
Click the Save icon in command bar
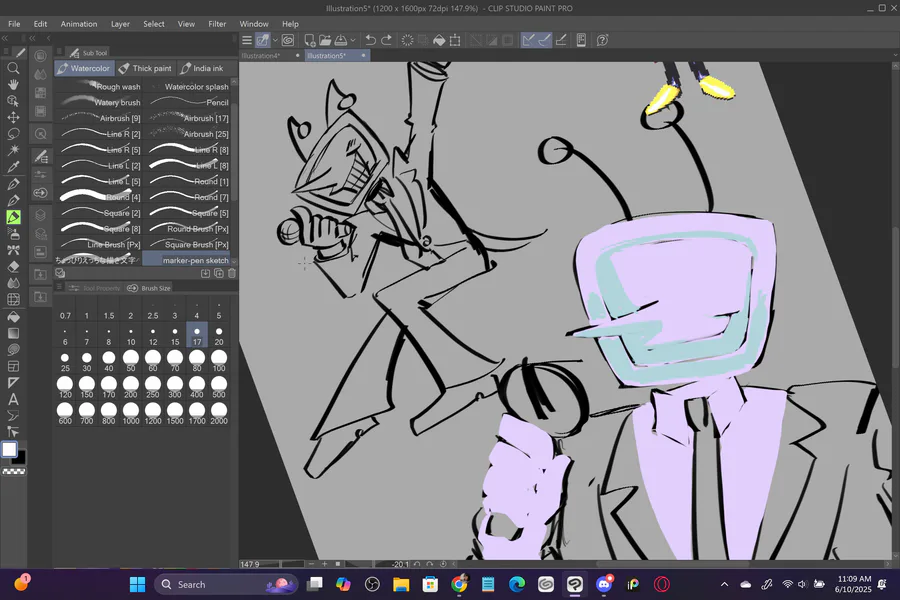click(x=341, y=40)
